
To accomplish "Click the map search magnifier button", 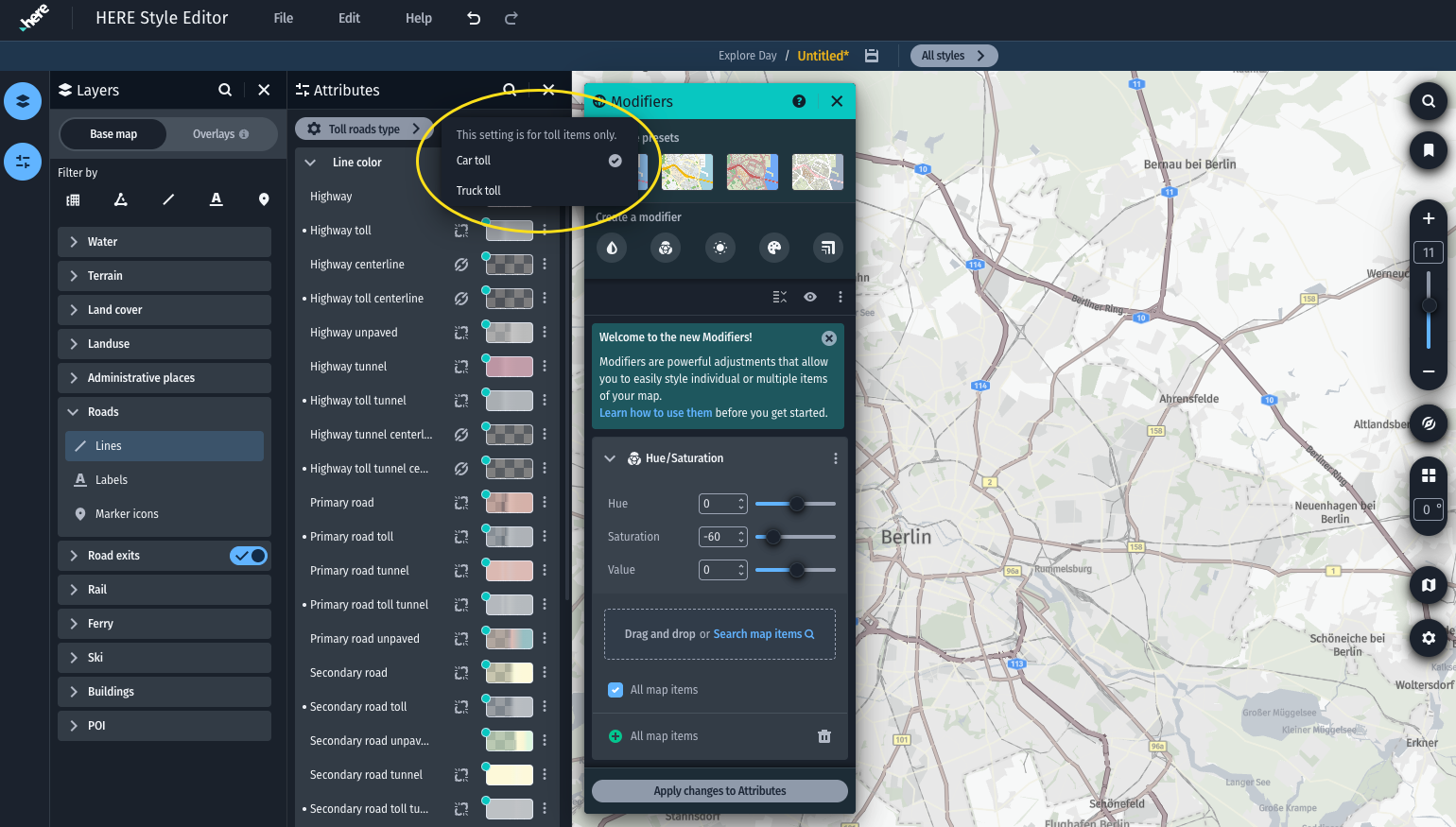I will point(1428,101).
